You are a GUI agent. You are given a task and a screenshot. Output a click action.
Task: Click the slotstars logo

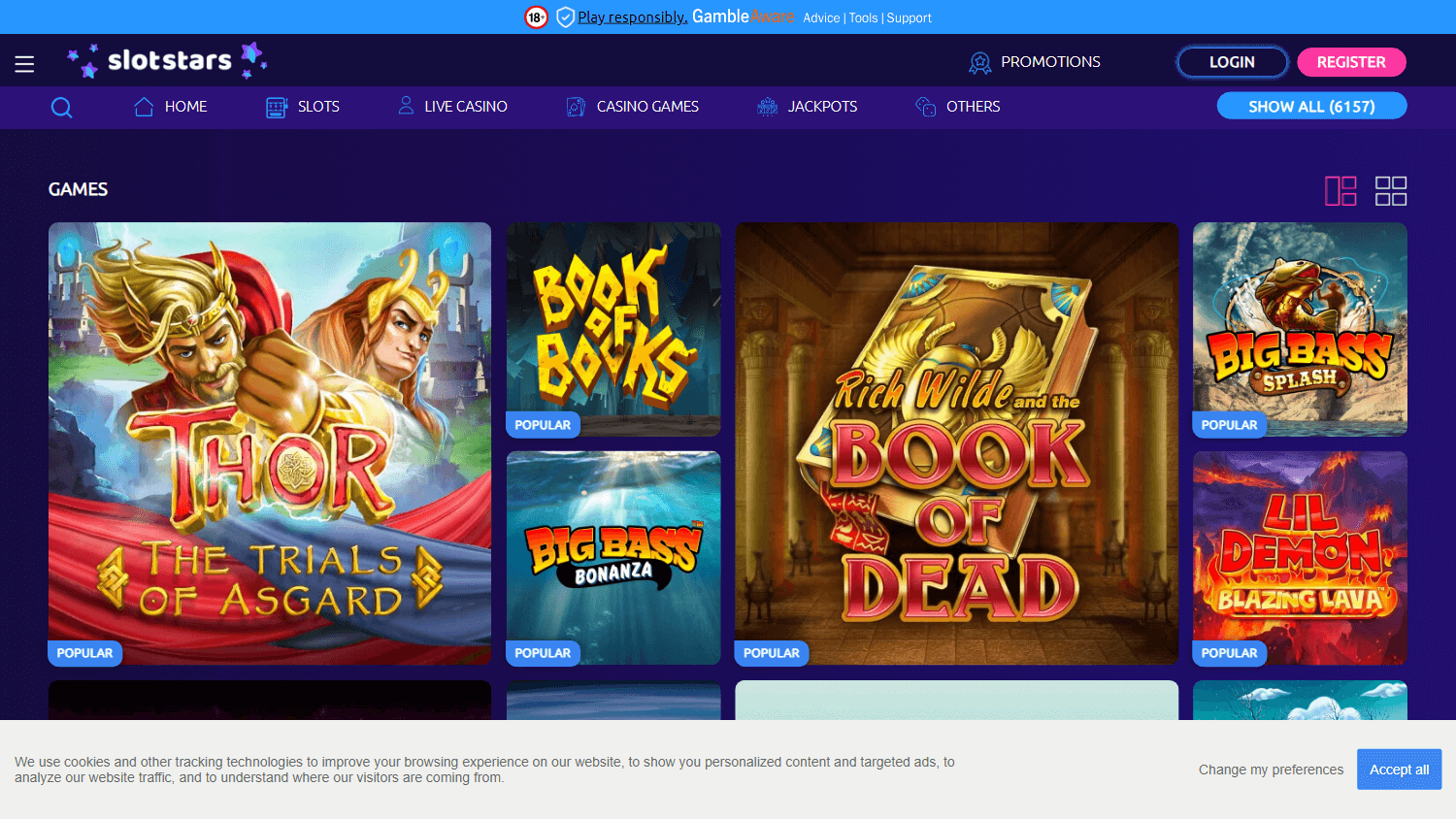pyautogui.click(x=167, y=60)
